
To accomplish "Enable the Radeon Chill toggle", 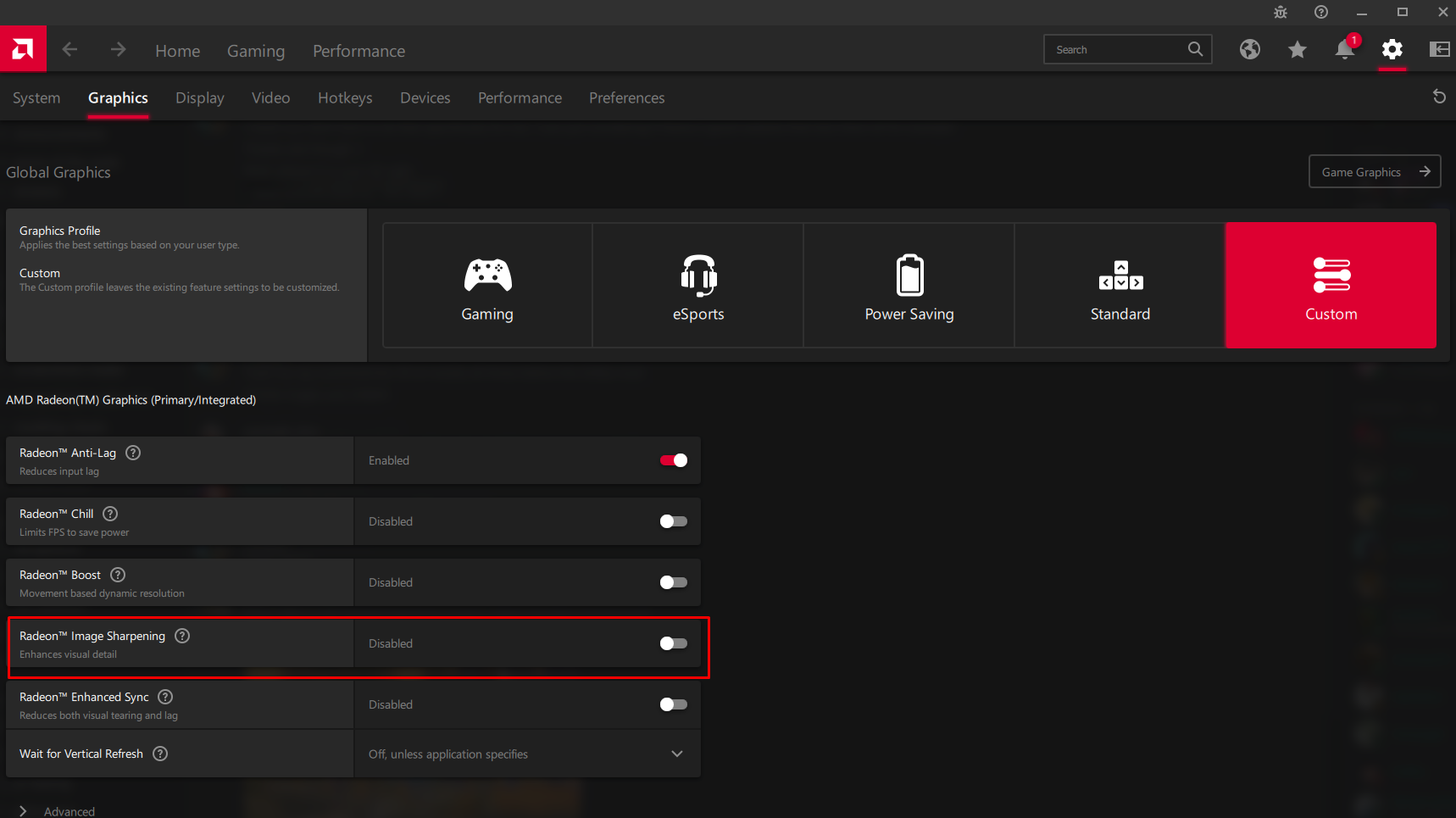I will [x=673, y=521].
